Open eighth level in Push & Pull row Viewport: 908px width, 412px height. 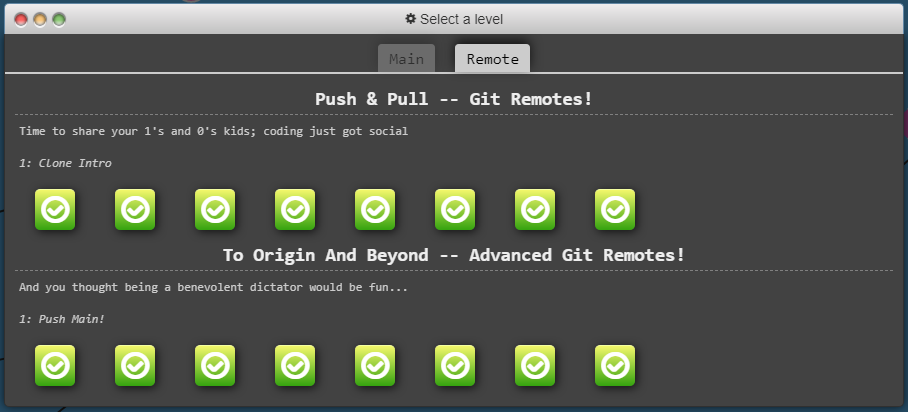pos(615,210)
